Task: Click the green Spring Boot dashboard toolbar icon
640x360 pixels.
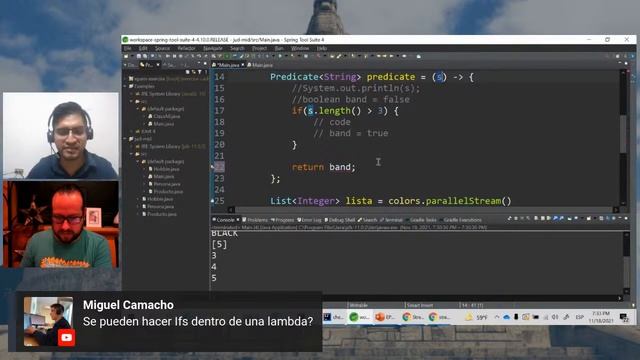Action: (227, 56)
